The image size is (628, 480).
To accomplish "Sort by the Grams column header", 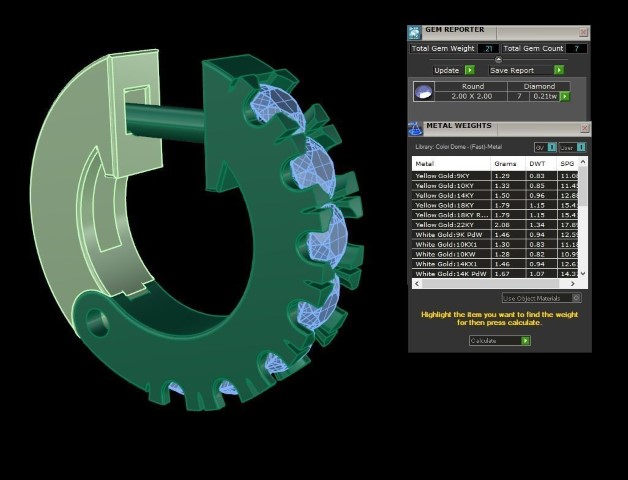I will coord(505,163).
